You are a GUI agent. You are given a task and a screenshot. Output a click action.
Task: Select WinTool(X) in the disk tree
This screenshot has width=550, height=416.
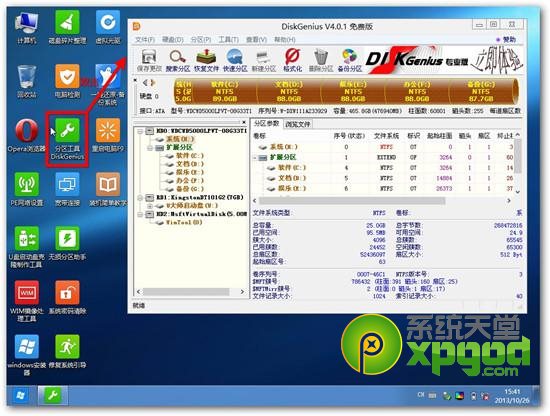click(x=183, y=222)
